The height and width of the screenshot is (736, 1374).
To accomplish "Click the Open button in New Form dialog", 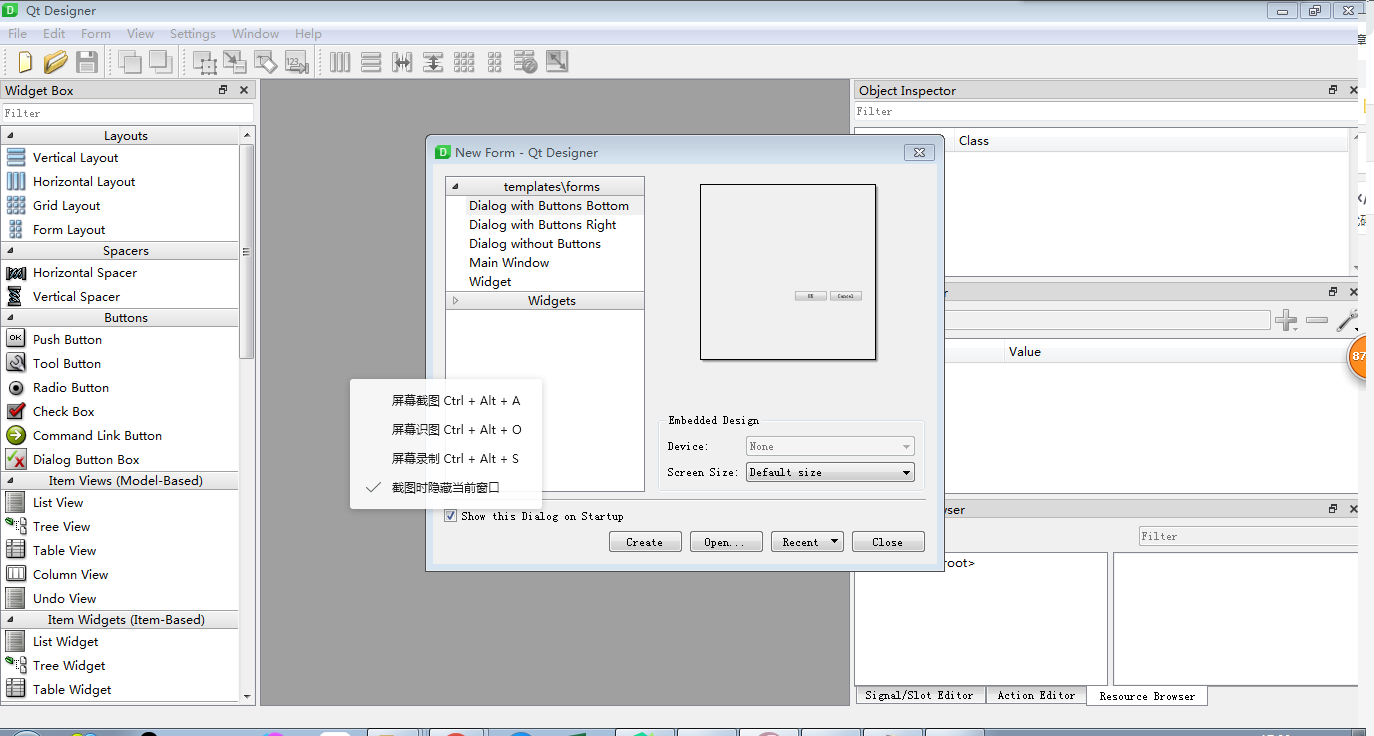I will click(x=726, y=541).
